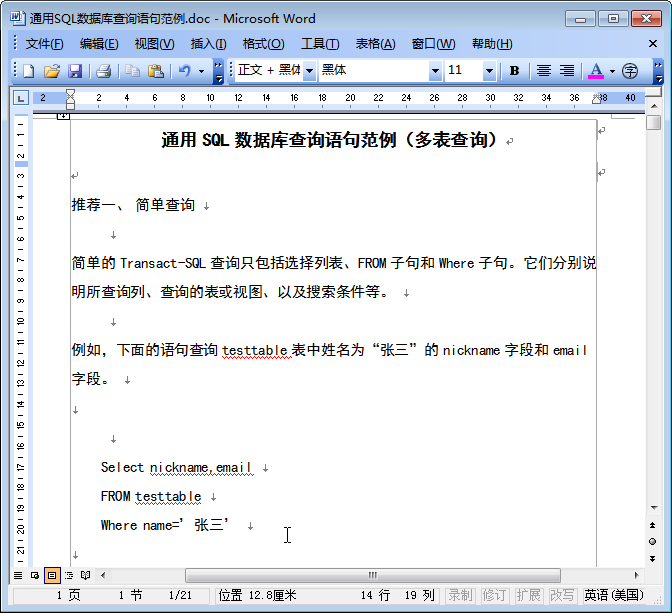Click the horizontal scrollbar thumb
This screenshot has height=613, width=672.
(373, 575)
